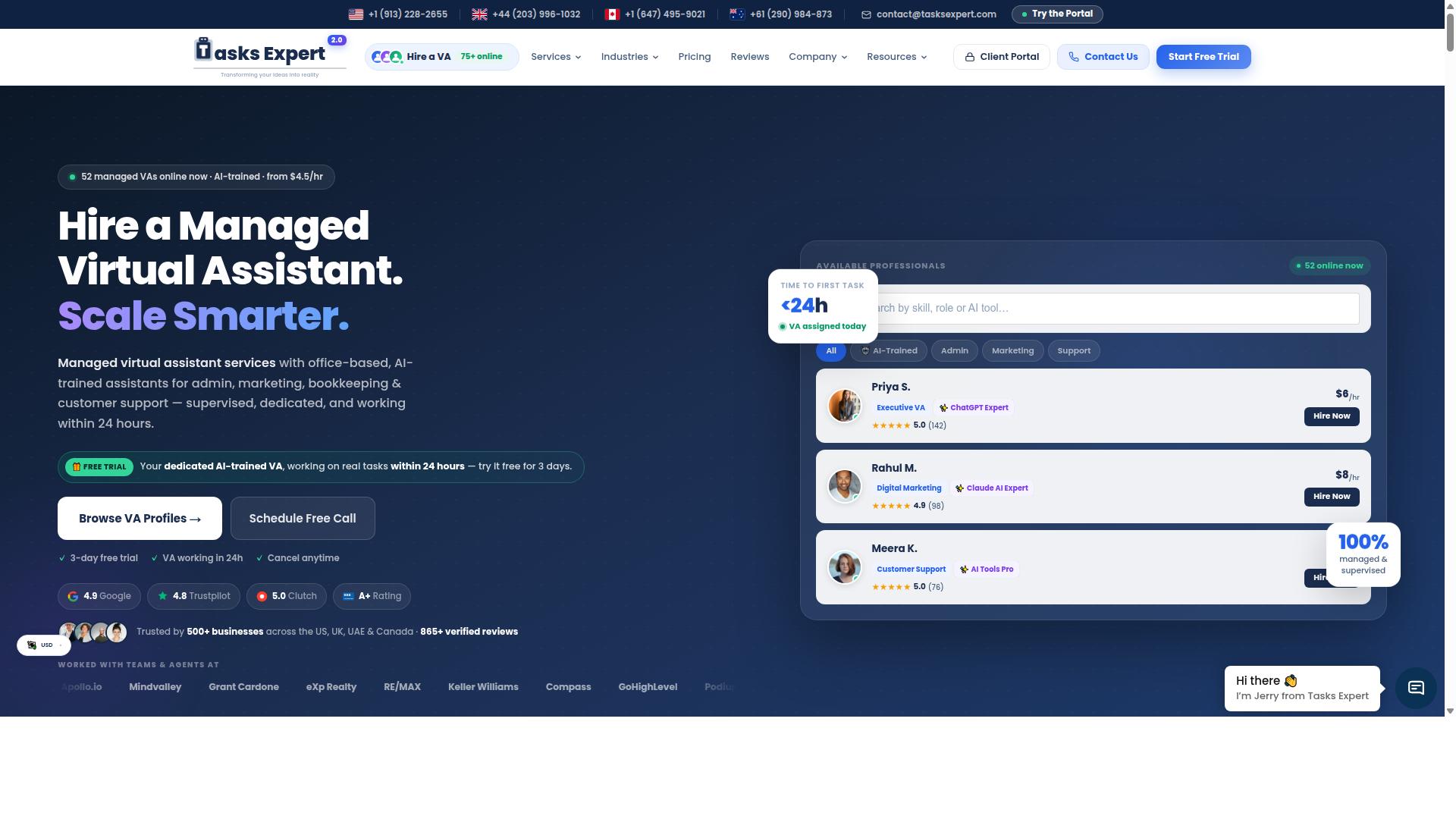Click the Tasks Expert logo
Viewport: 1456px width, 819px height.
pos(270,57)
